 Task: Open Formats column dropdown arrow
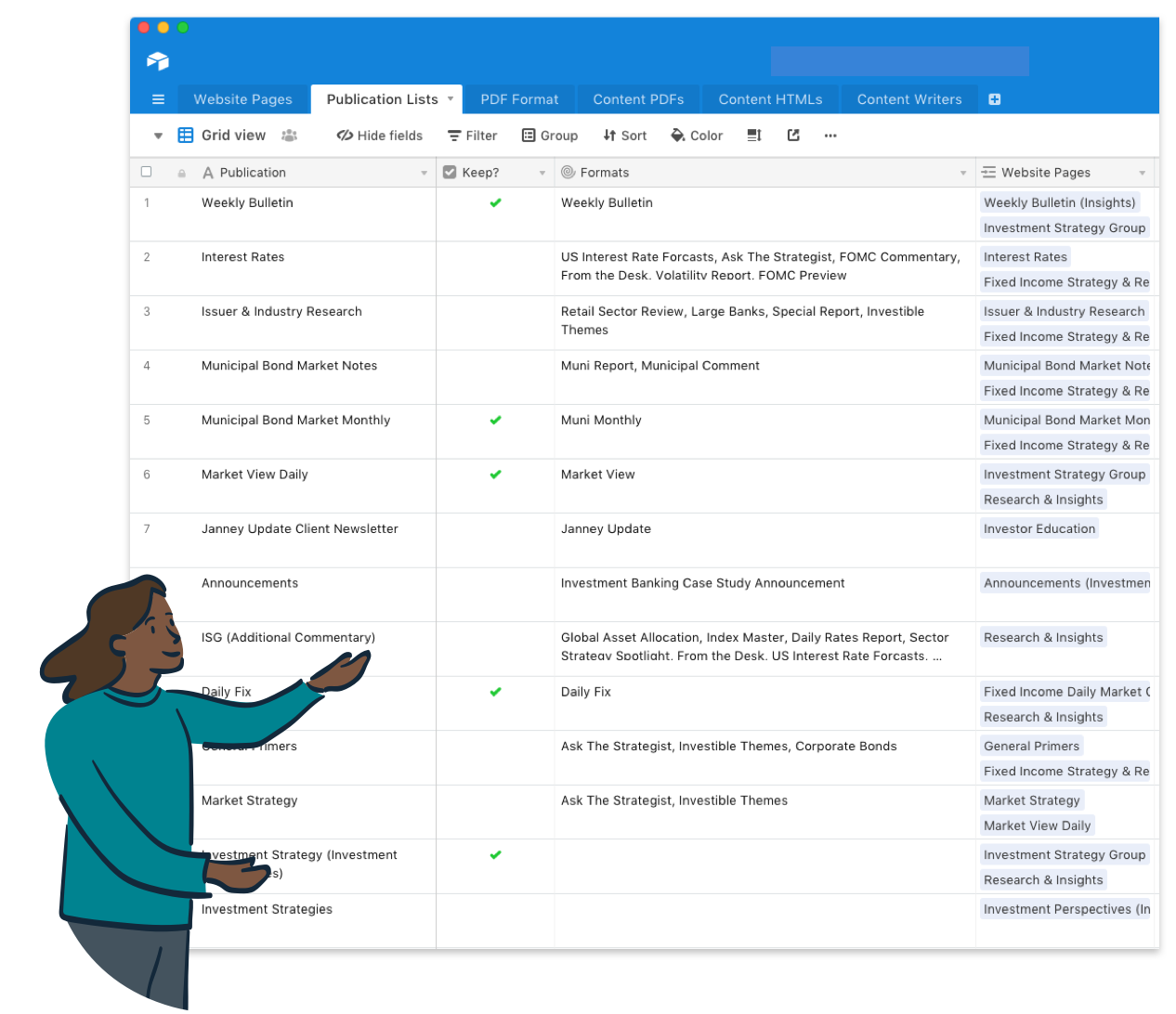coord(963,174)
